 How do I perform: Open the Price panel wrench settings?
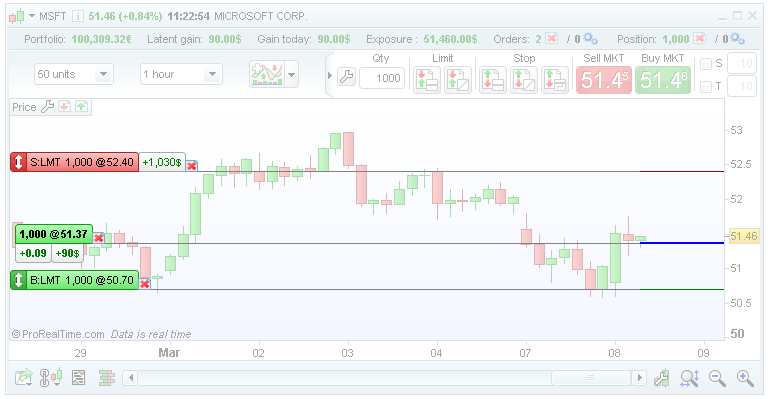pyautogui.click(x=47, y=106)
